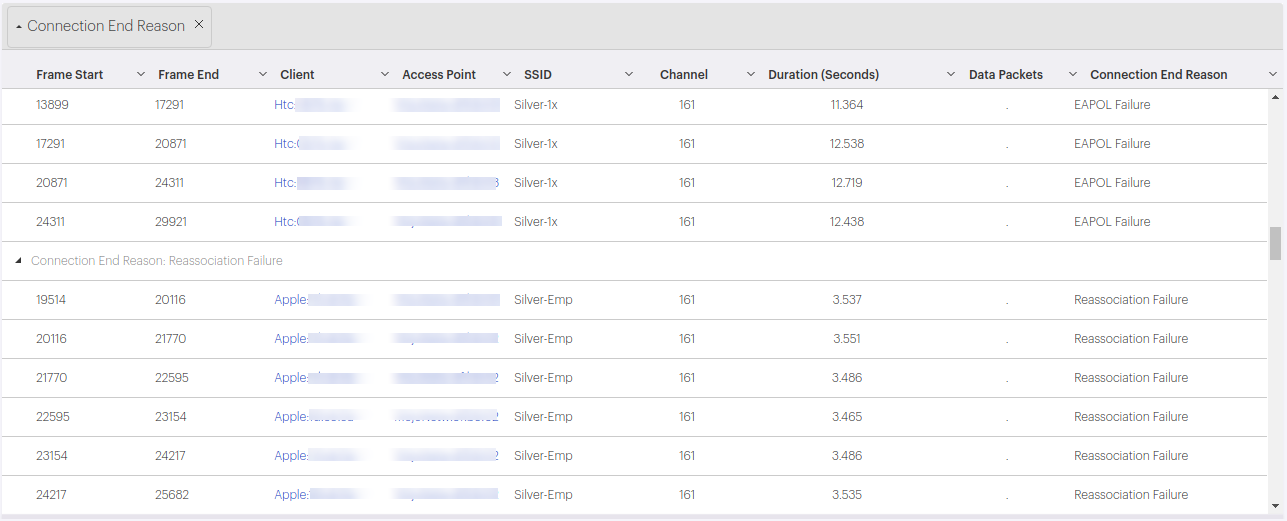Open the SSID column menu chevron

pos(629,75)
